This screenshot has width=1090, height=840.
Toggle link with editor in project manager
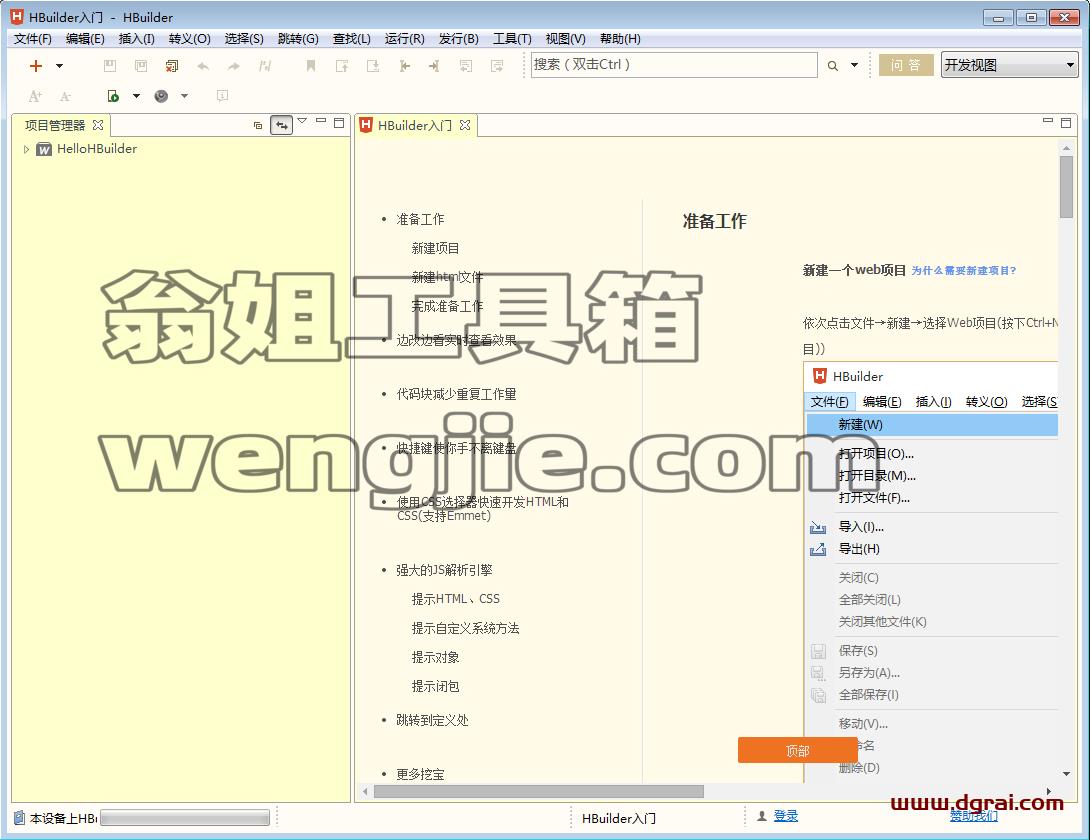282,125
